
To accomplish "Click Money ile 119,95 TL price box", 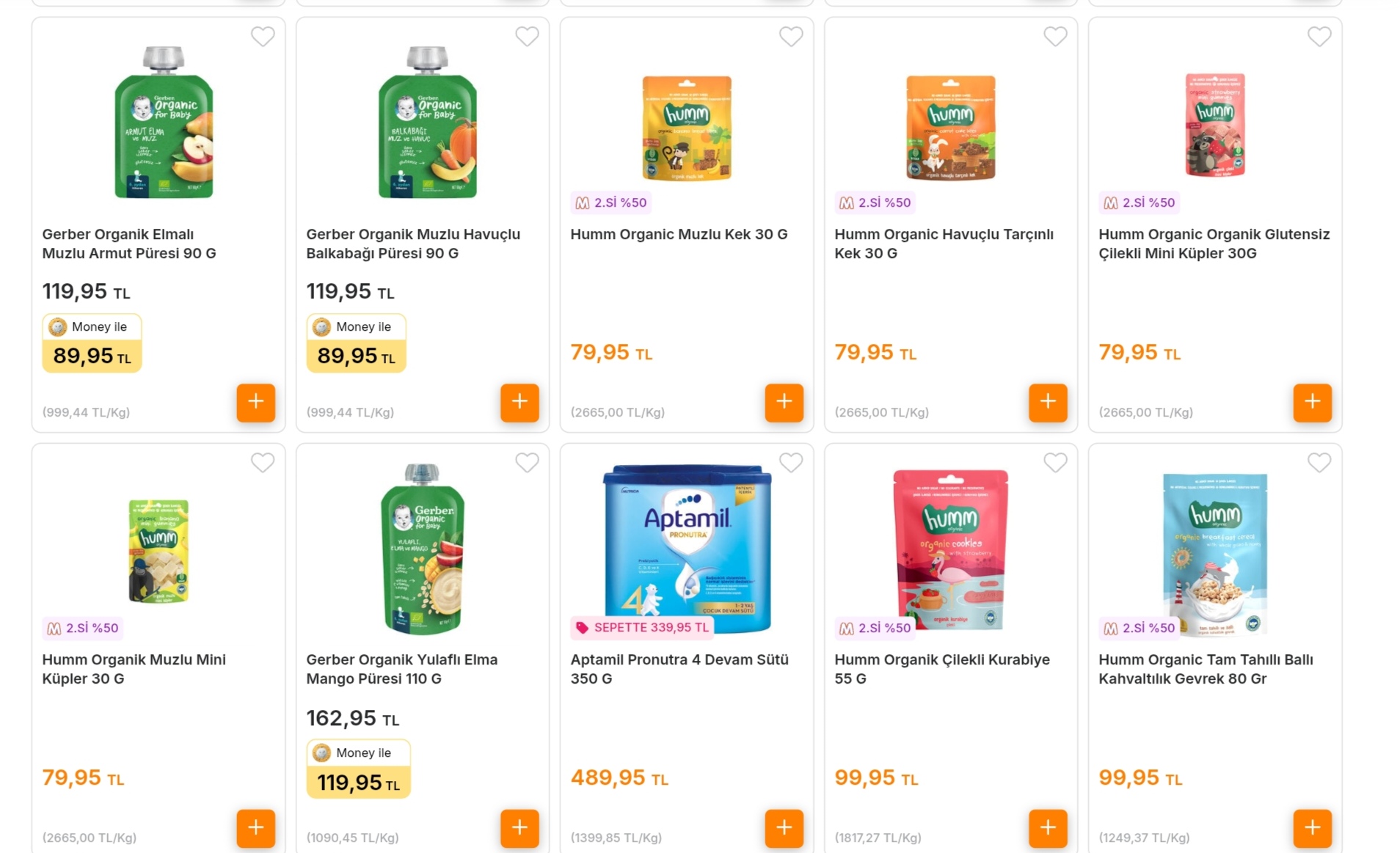I will (358, 769).
